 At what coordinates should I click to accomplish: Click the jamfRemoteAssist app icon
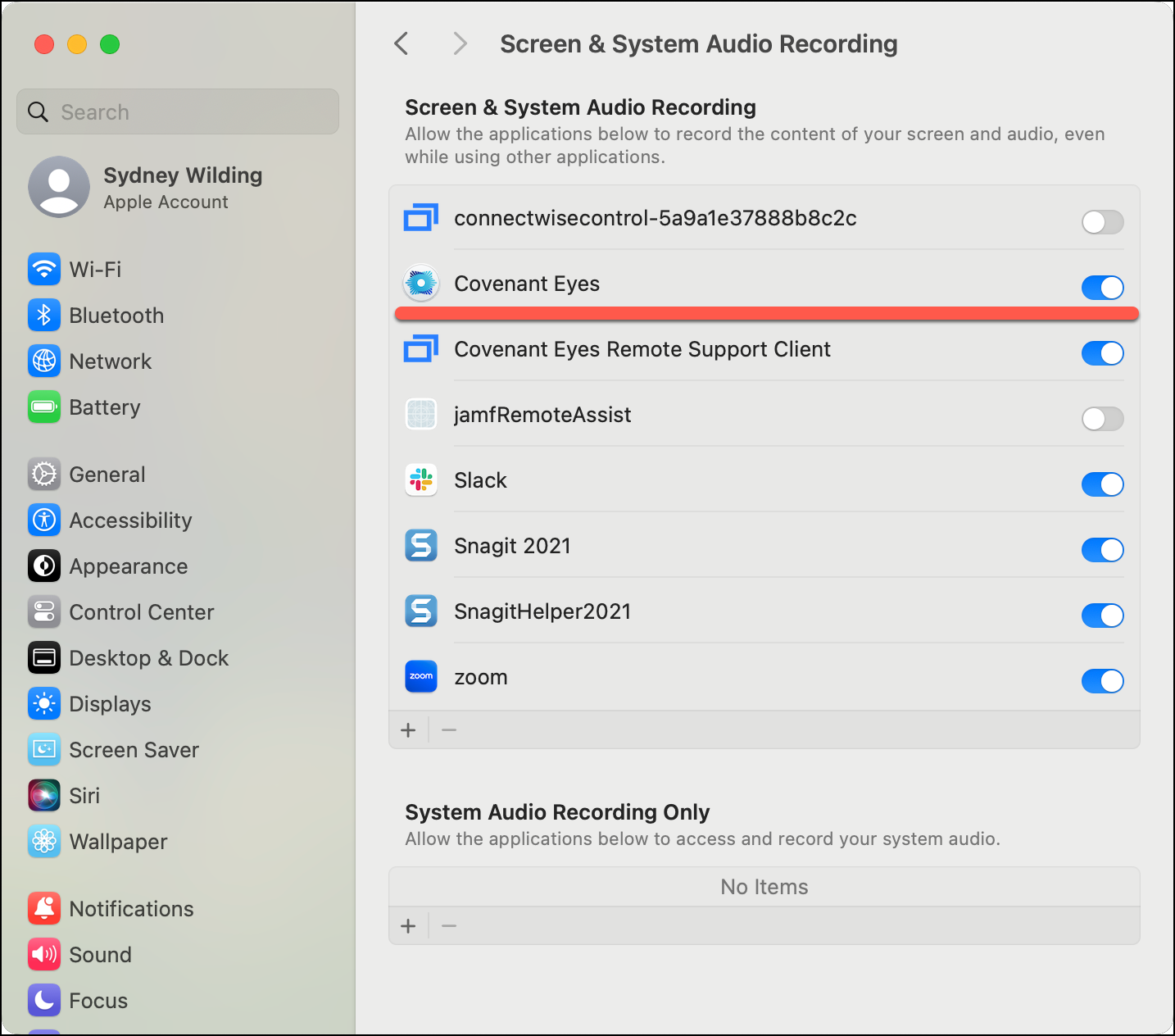421,415
